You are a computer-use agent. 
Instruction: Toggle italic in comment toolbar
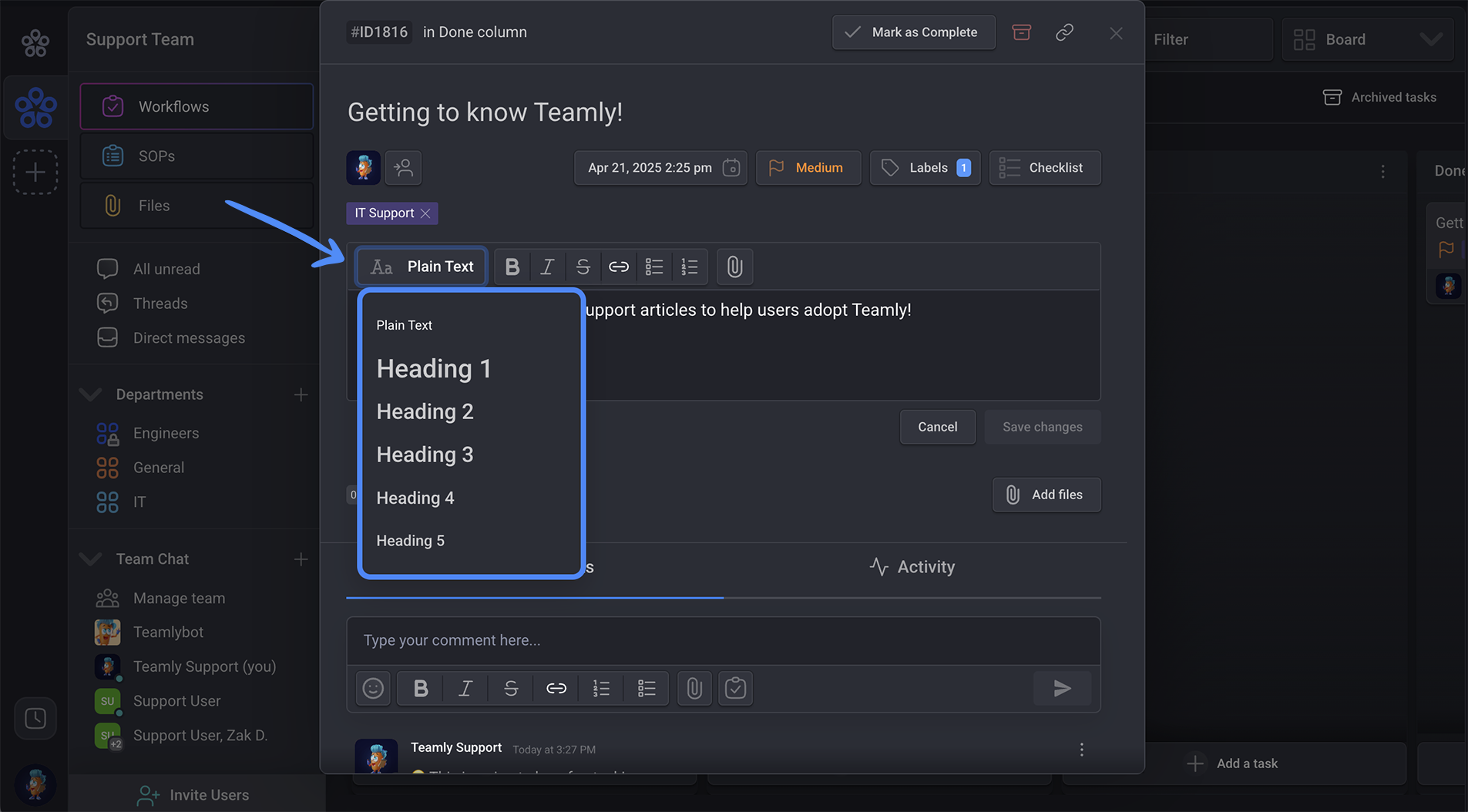tap(465, 688)
